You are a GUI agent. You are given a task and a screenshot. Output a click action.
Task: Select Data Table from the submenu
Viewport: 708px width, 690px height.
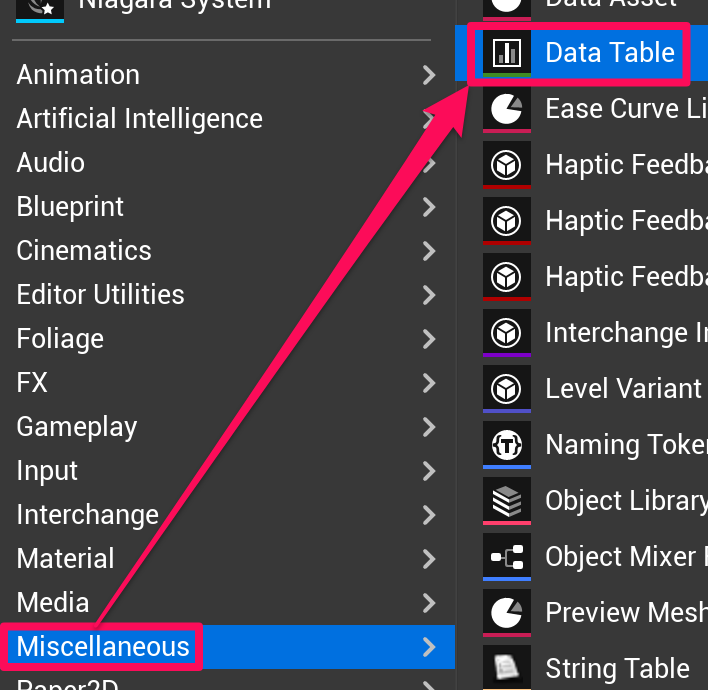click(x=609, y=53)
